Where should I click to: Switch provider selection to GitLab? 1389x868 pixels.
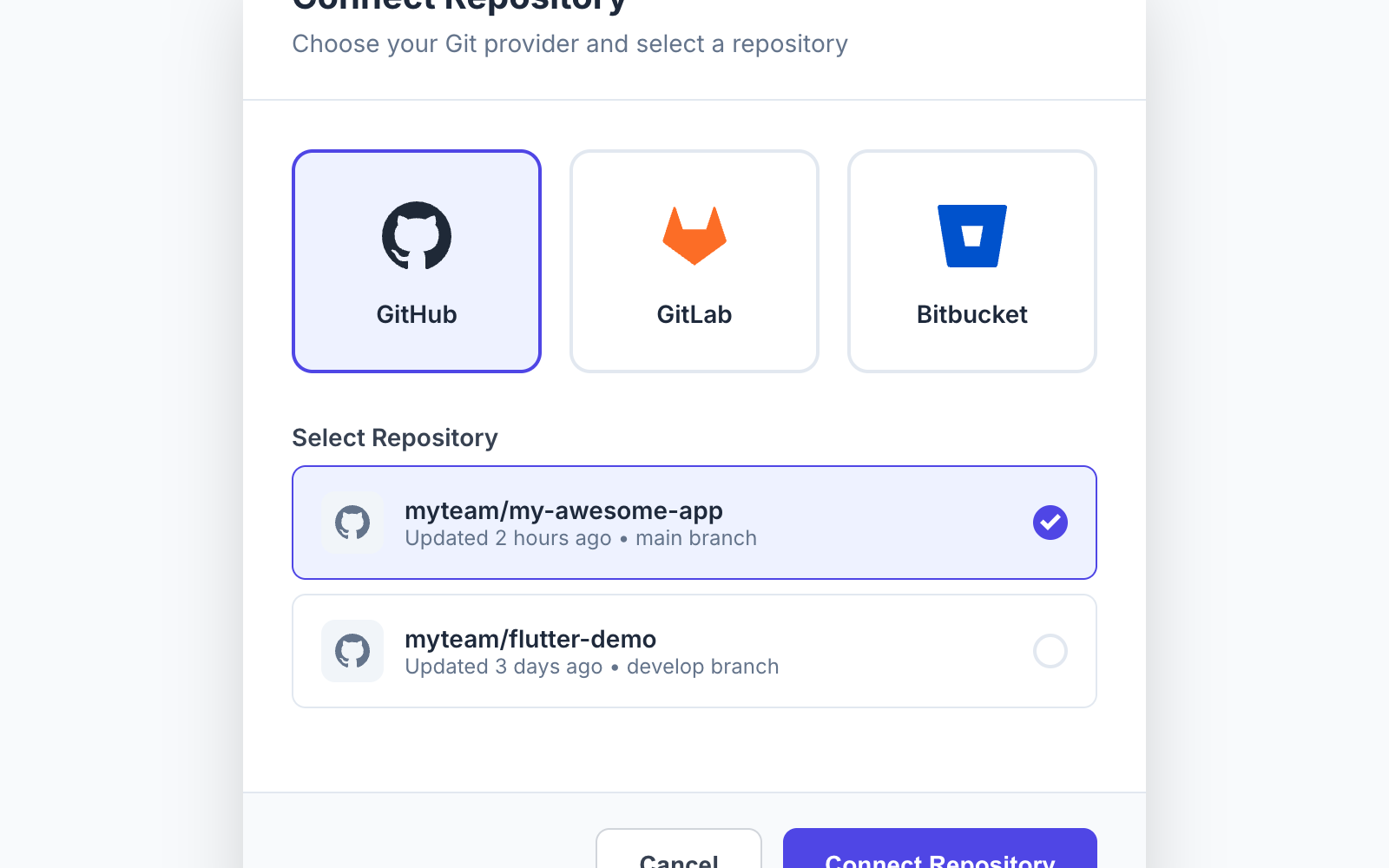694,260
